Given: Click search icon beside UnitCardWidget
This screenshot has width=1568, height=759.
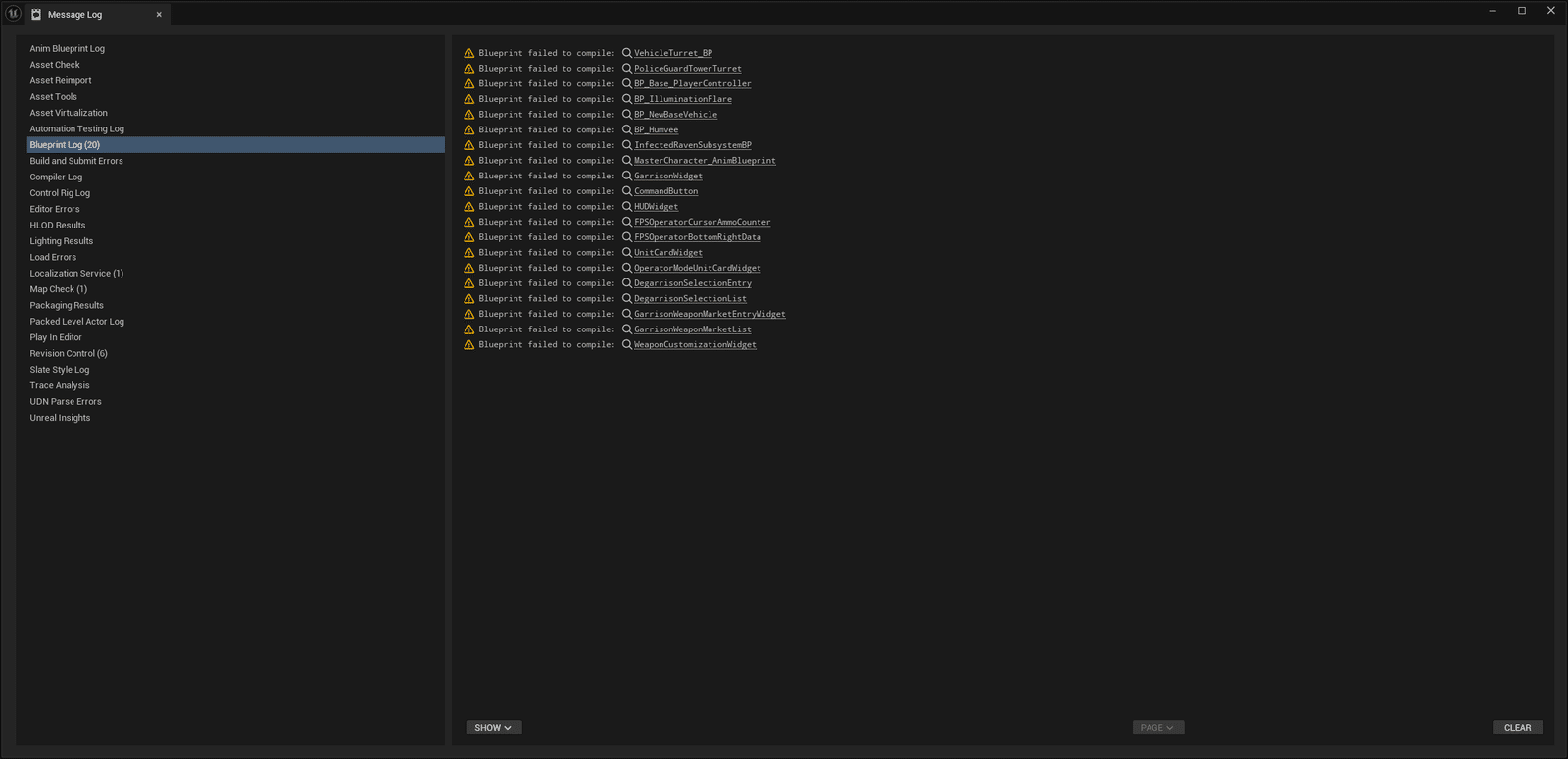Looking at the screenshot, I should pos(627,253).
